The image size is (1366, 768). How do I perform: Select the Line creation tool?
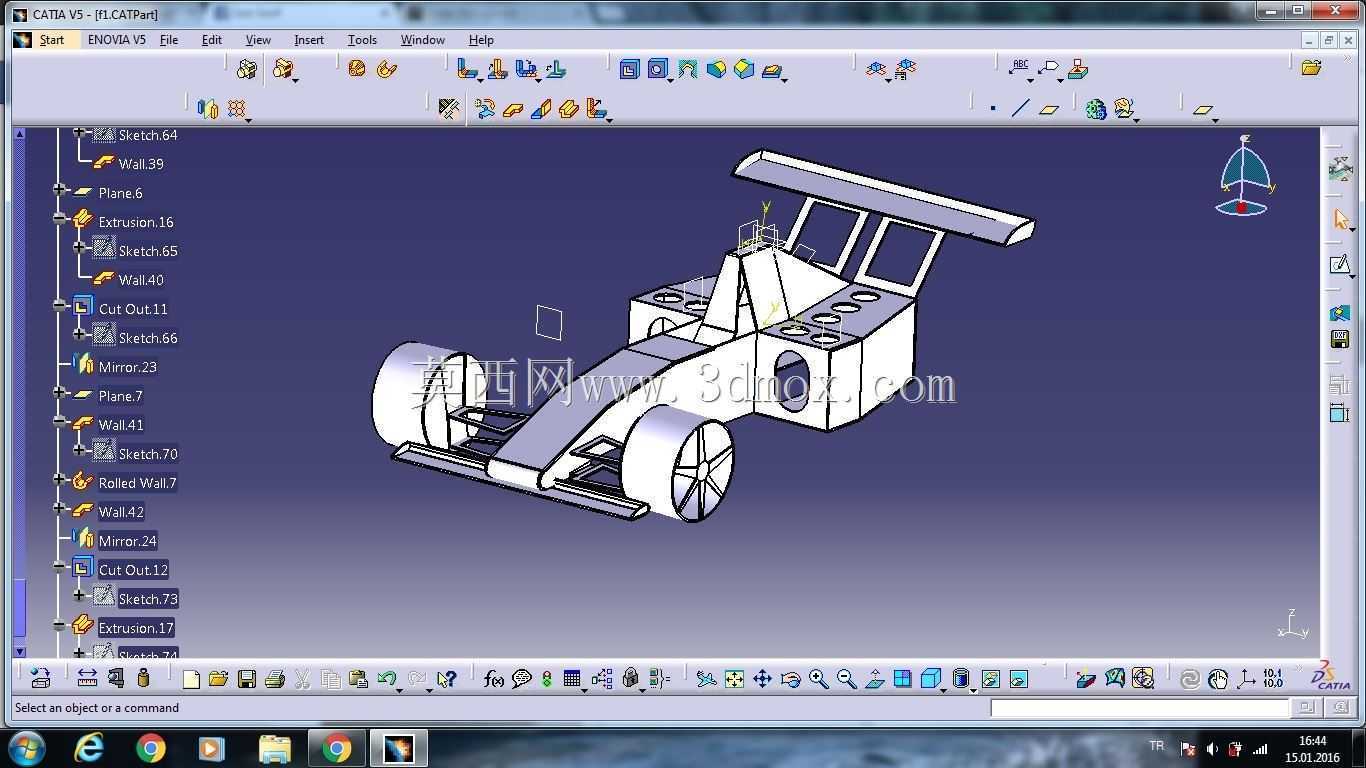[x=1020, y=108]
